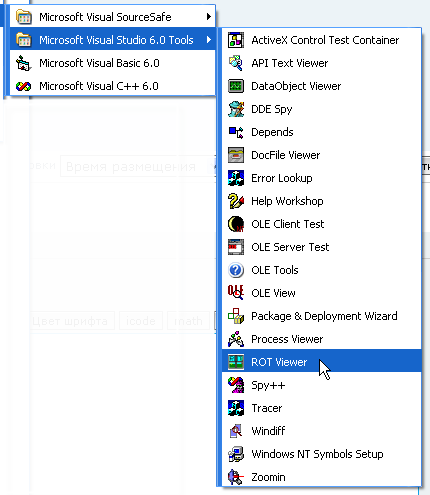Click the Depends icon
Screen dimensions: 430x495
[236, 132]
